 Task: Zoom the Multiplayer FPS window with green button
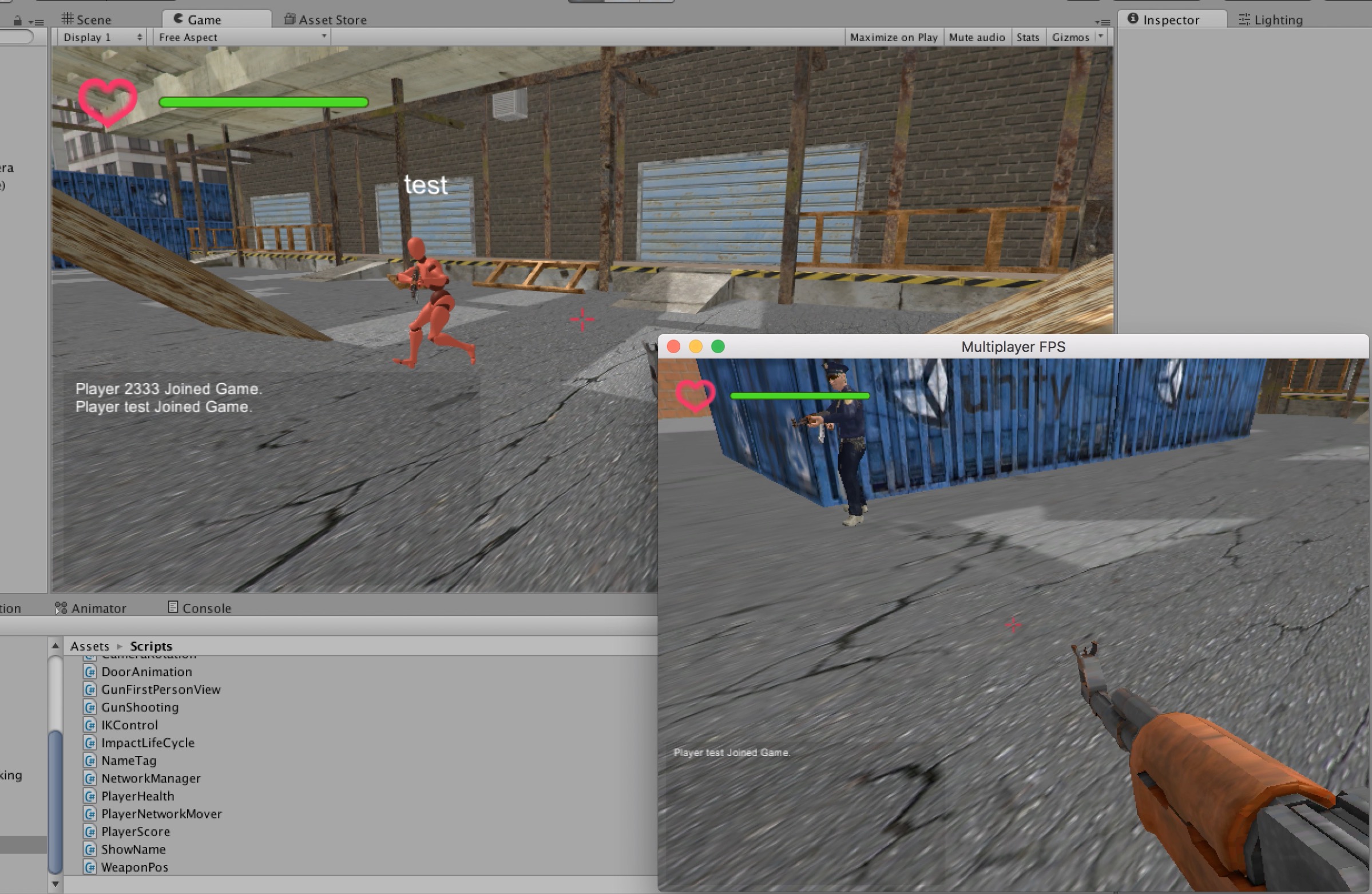(x=717, y=347)
